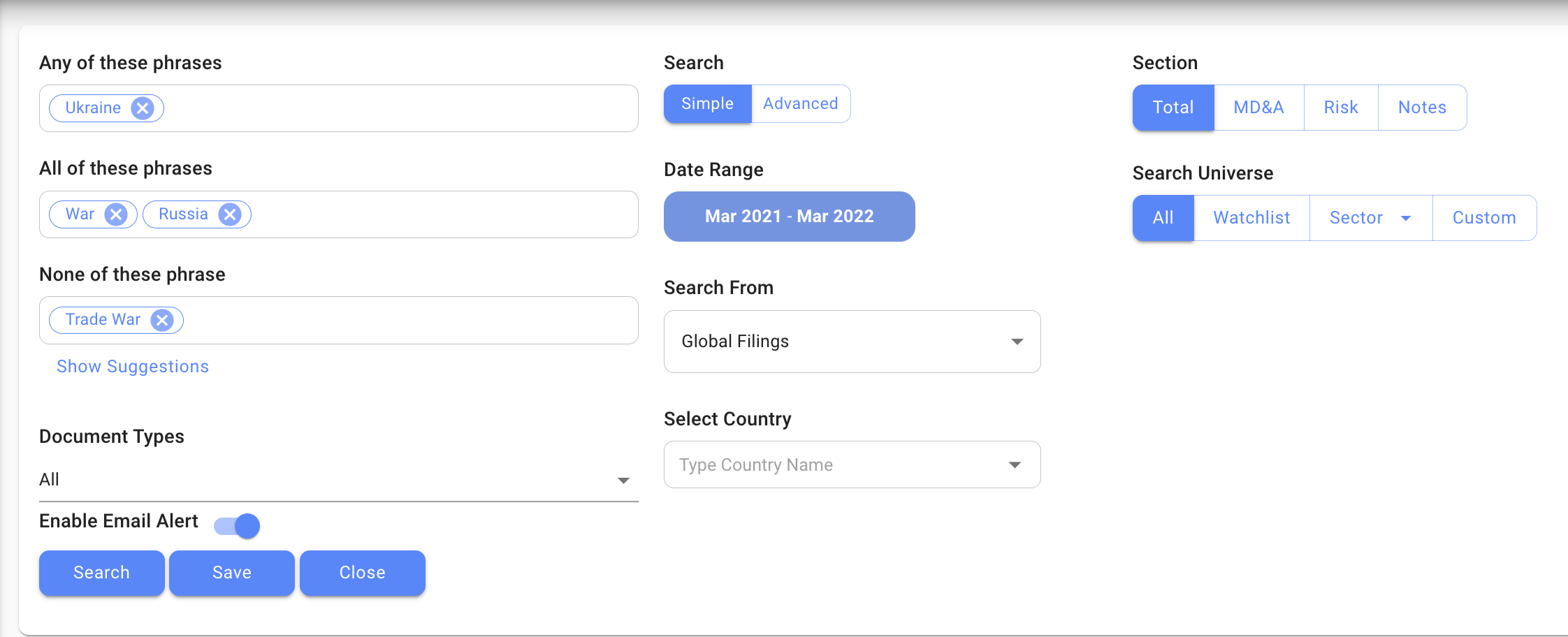Open the Sector dropdown in Search Universe
1568x637 pixels.
click(x=1370, y=218)
